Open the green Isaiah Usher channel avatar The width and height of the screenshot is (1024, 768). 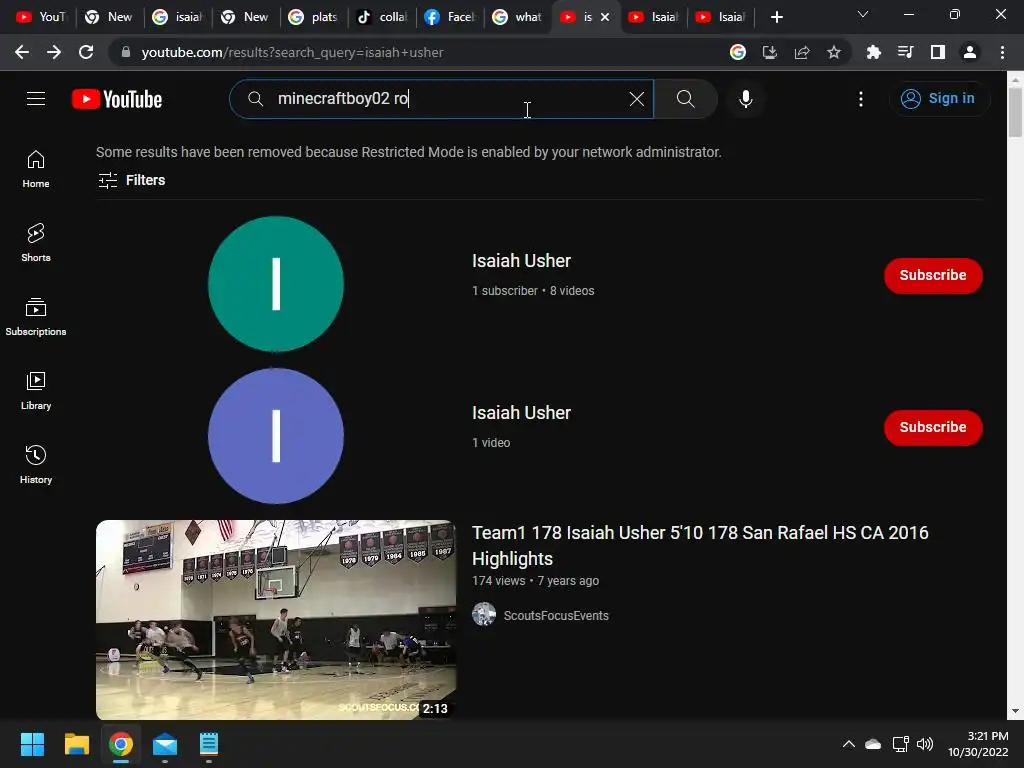tap(276, 284)
